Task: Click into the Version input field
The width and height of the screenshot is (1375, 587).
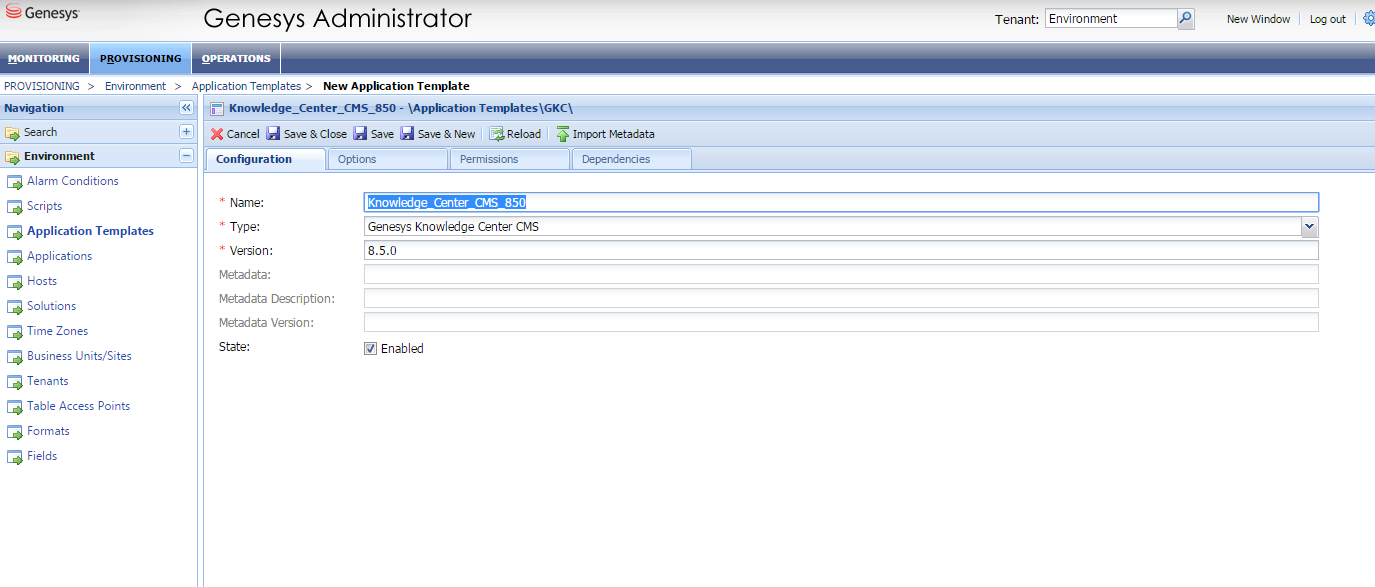Action: click(x=840, y=251)
